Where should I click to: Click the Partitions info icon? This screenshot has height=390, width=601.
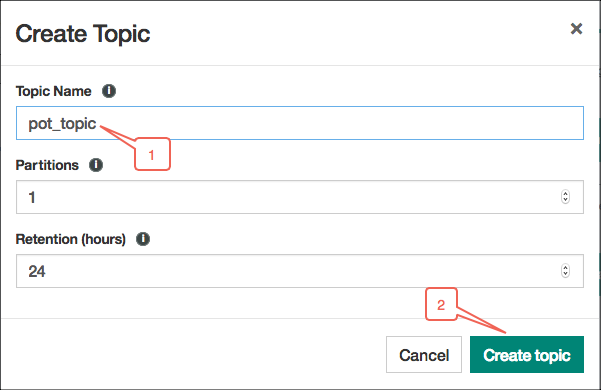[96, 165]
